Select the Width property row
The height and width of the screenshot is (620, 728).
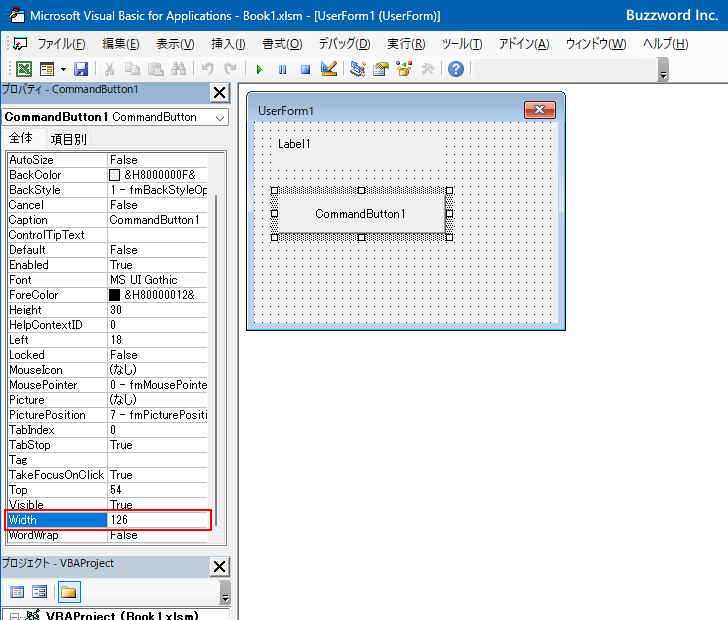[x=108, y=520]
